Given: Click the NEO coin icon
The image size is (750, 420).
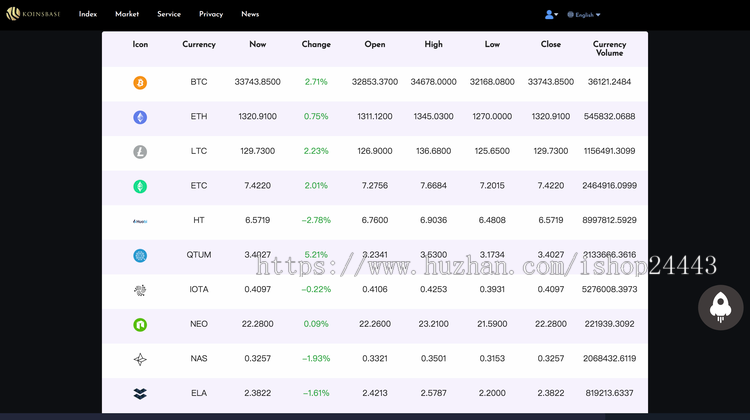Looking at the screenshot, I should point(140,325).
